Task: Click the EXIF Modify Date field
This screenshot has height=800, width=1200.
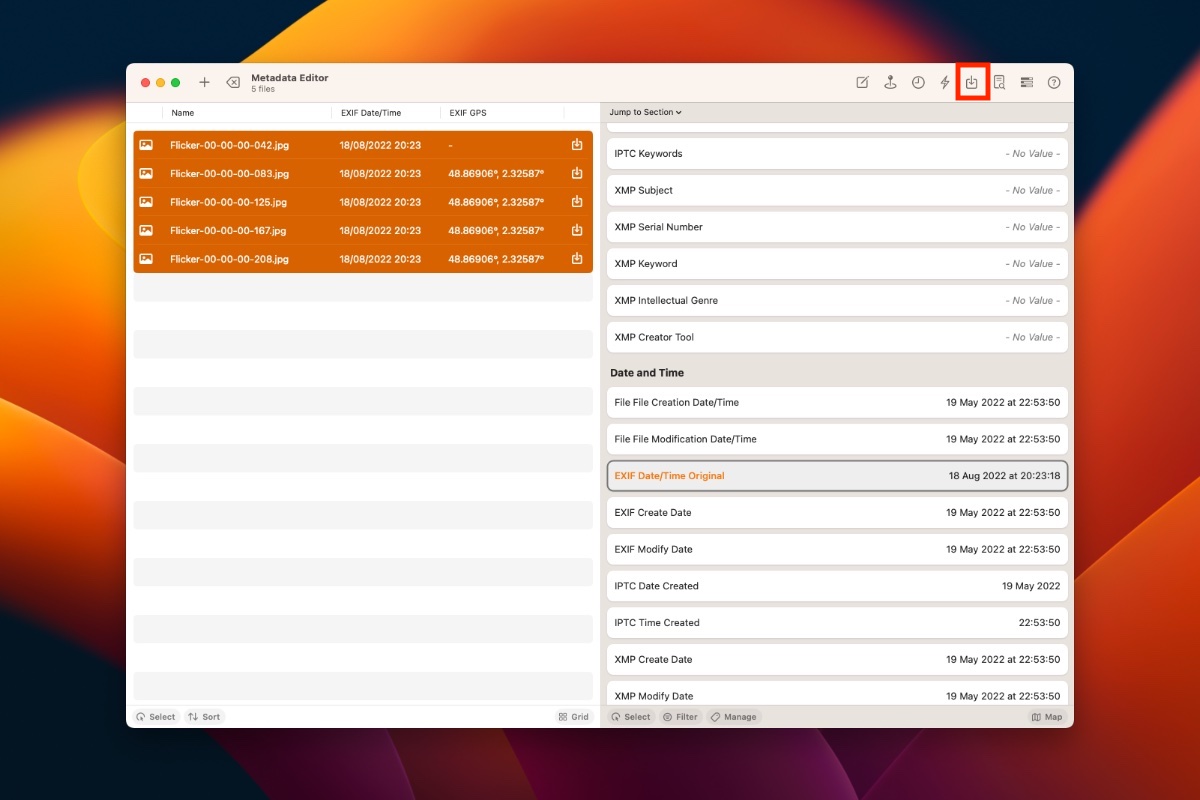Action: tap(837, 549)
